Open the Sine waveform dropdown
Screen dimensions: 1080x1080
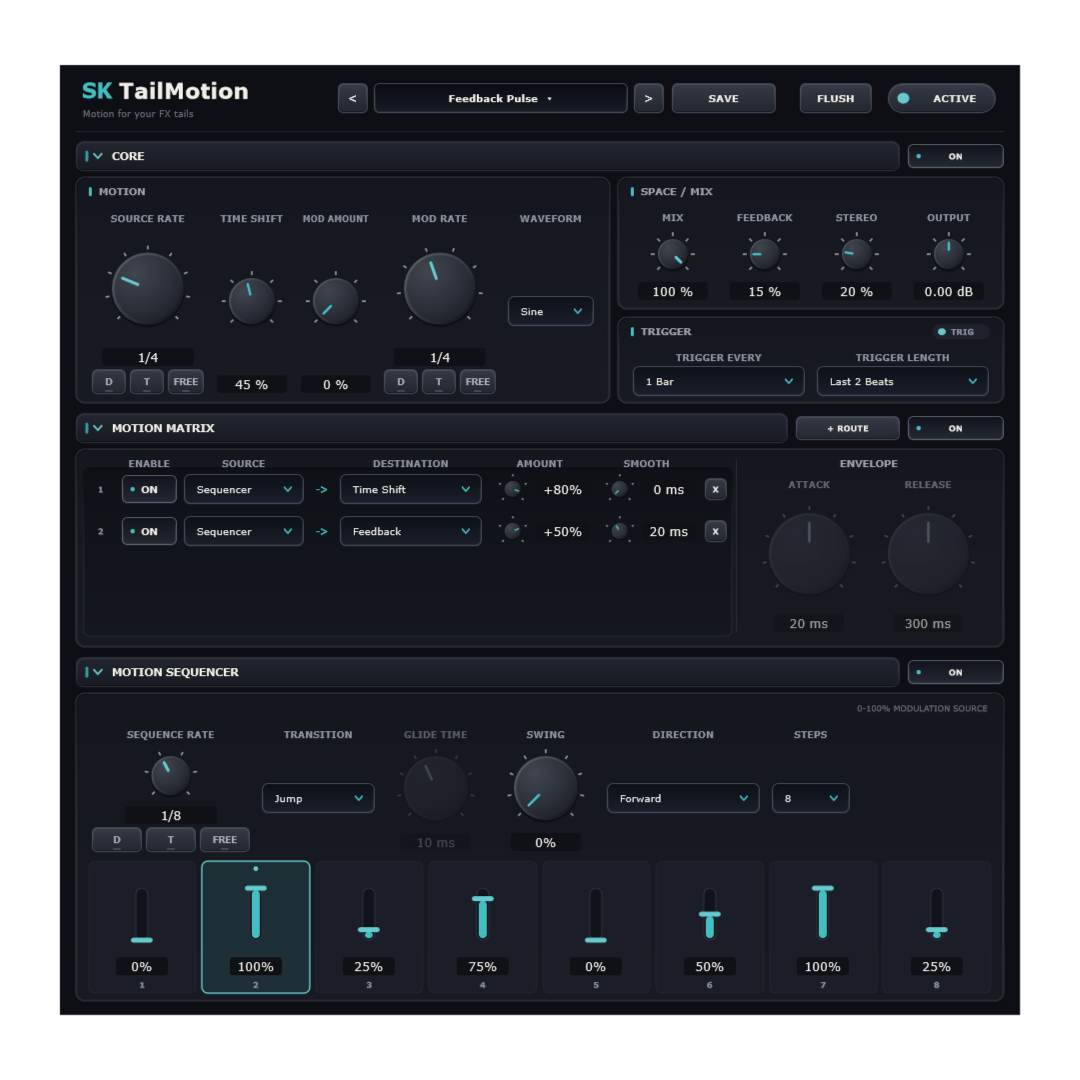[550, 311]
